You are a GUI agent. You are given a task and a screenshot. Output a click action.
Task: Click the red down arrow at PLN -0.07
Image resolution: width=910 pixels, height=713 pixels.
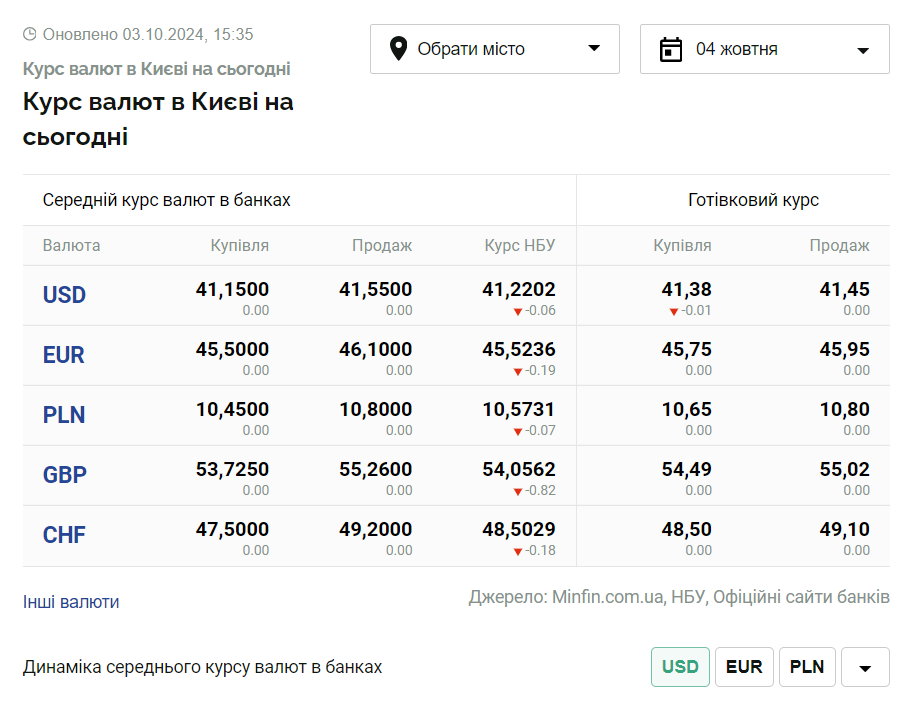pyautogui.click(x=518, y=432)
